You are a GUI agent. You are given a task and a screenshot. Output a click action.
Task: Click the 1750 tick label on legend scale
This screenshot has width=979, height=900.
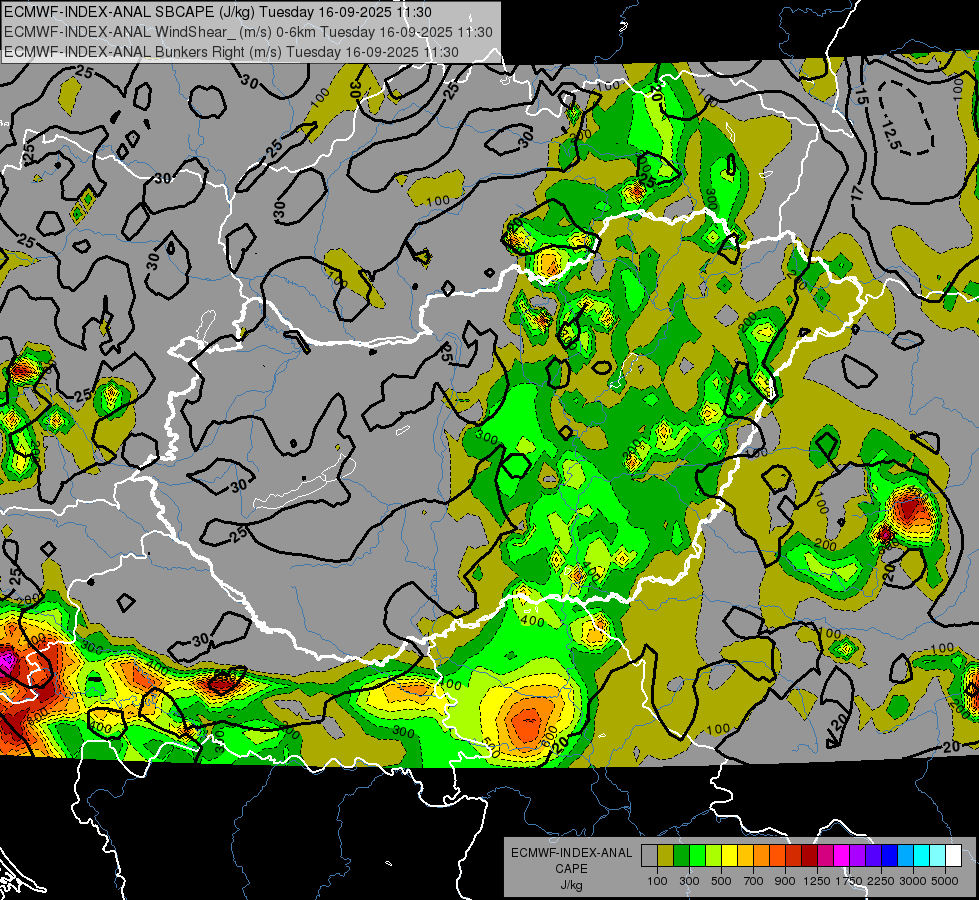[849, 881]
